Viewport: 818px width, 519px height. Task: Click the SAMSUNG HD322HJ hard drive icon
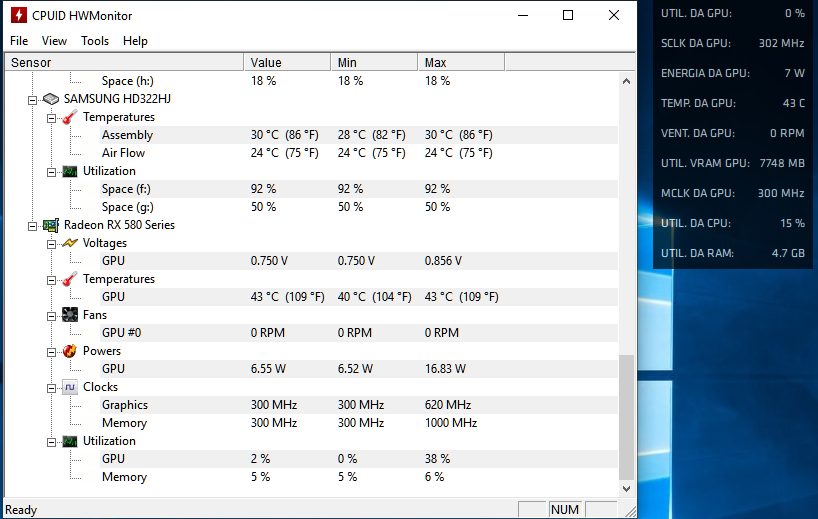point(51,99)
